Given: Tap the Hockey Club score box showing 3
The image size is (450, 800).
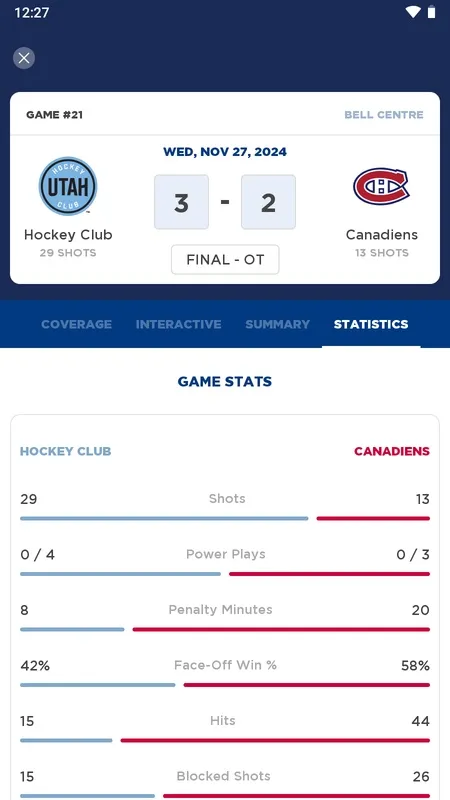Looking at the screenshot, I should 182,202.
